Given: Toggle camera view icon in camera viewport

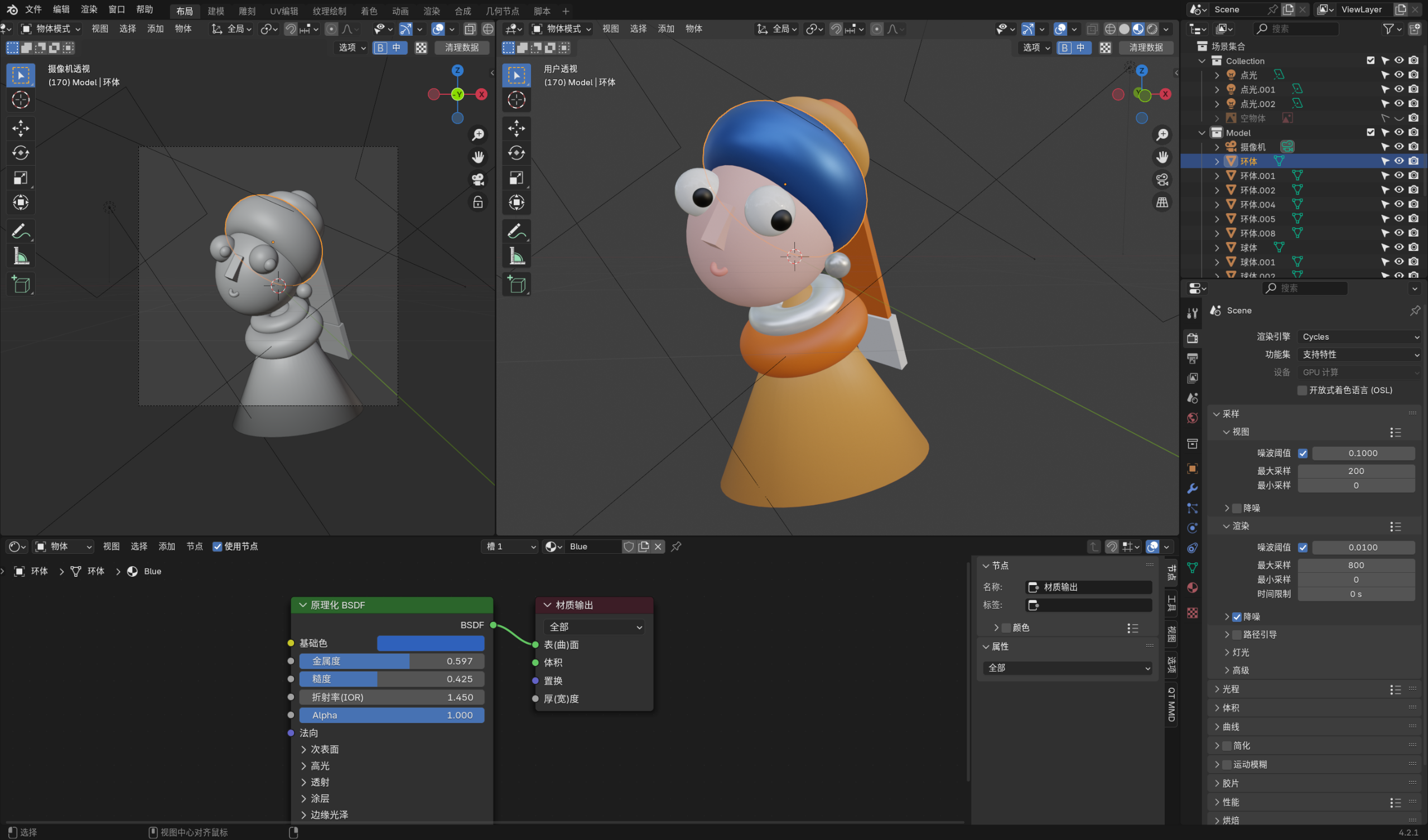Looking at the screenshot, I should click(x=477, y=180).
